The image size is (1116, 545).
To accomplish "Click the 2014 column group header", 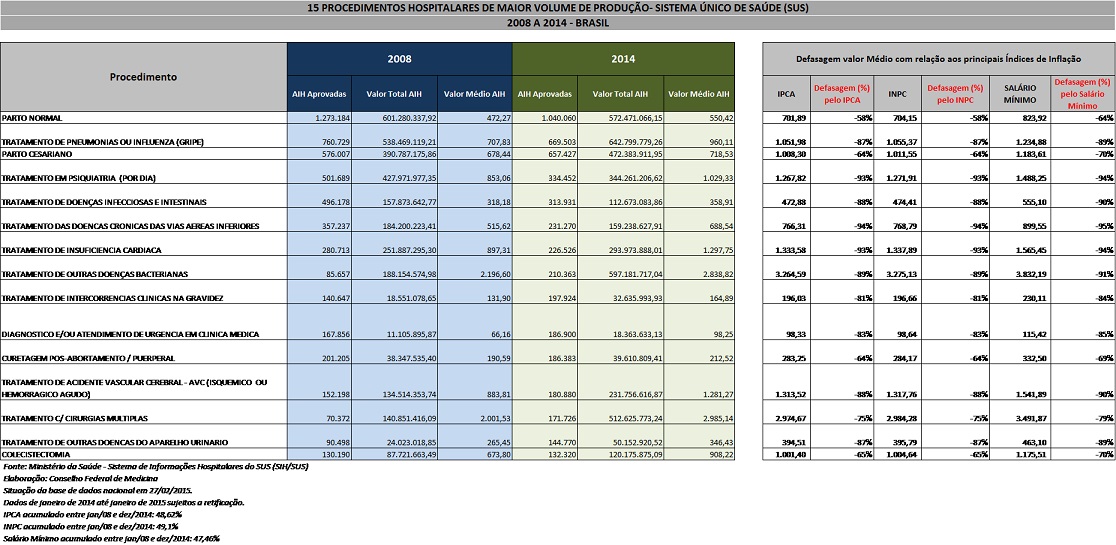I will click(623, 59).
